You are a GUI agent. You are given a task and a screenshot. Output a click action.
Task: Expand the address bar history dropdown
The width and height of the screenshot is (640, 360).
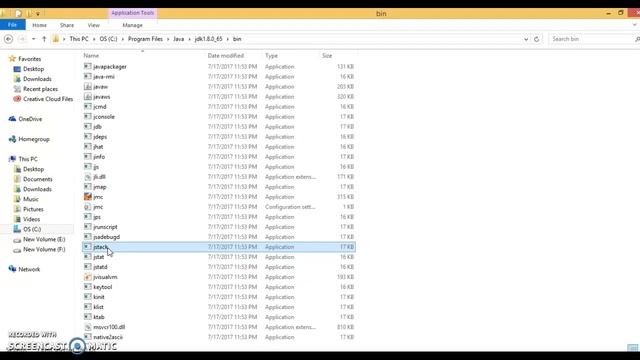click(x=526, y=39)
